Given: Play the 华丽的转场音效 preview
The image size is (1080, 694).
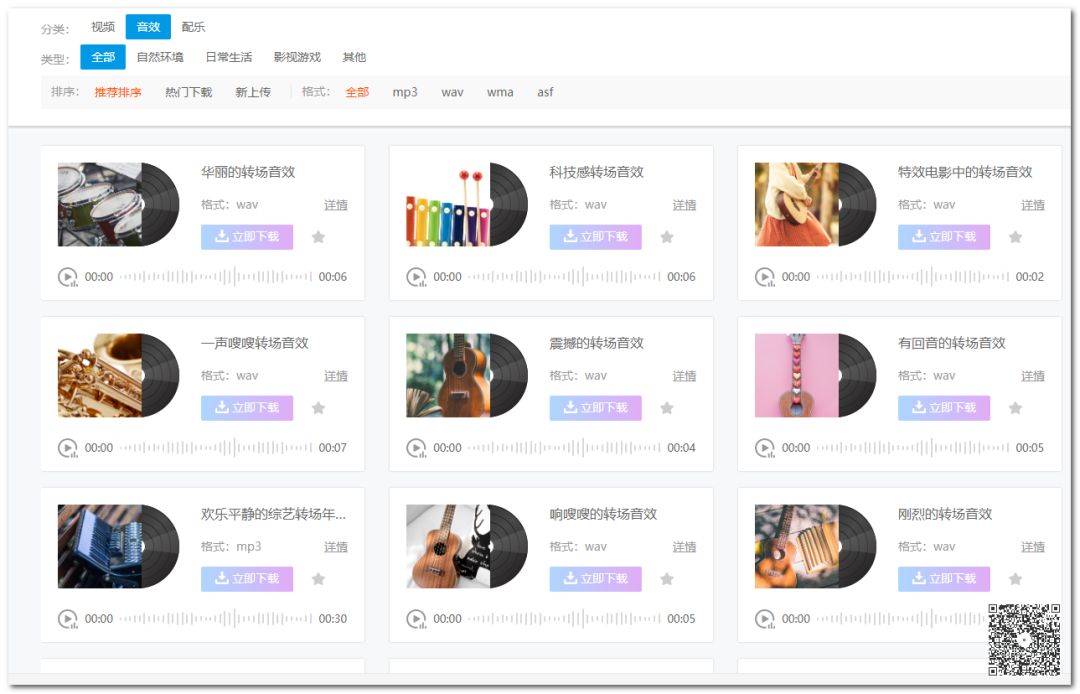Looking at the screenshot, I should (x=68, y=277).
